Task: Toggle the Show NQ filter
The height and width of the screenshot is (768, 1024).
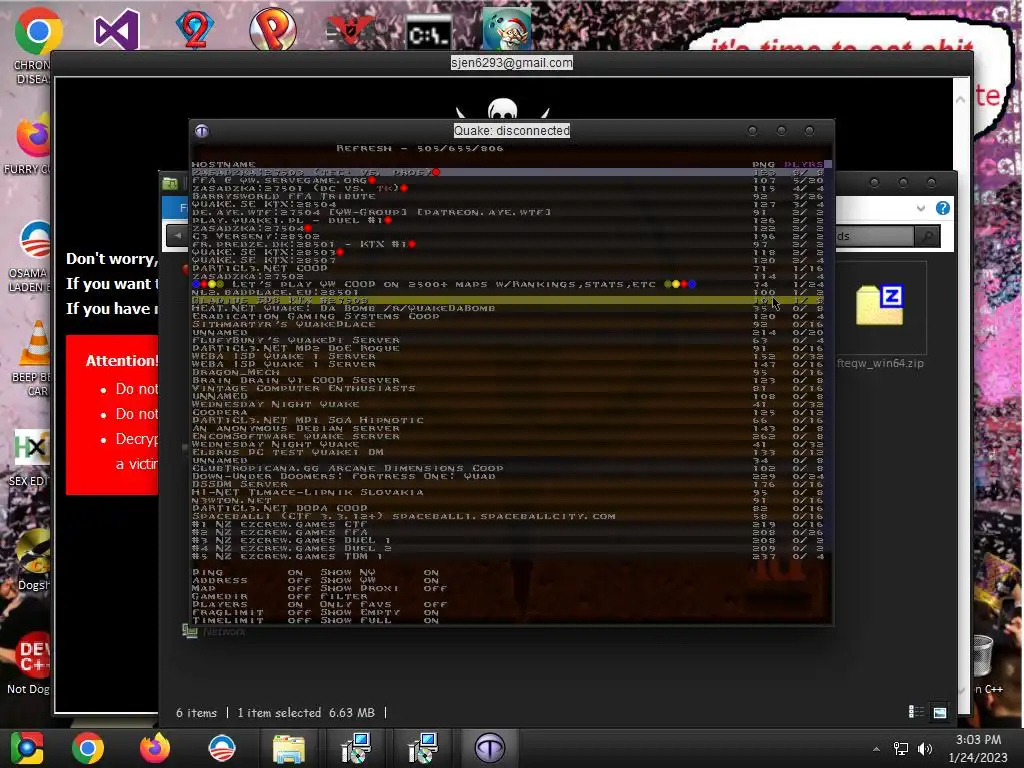Action: [x=379, y=572]
